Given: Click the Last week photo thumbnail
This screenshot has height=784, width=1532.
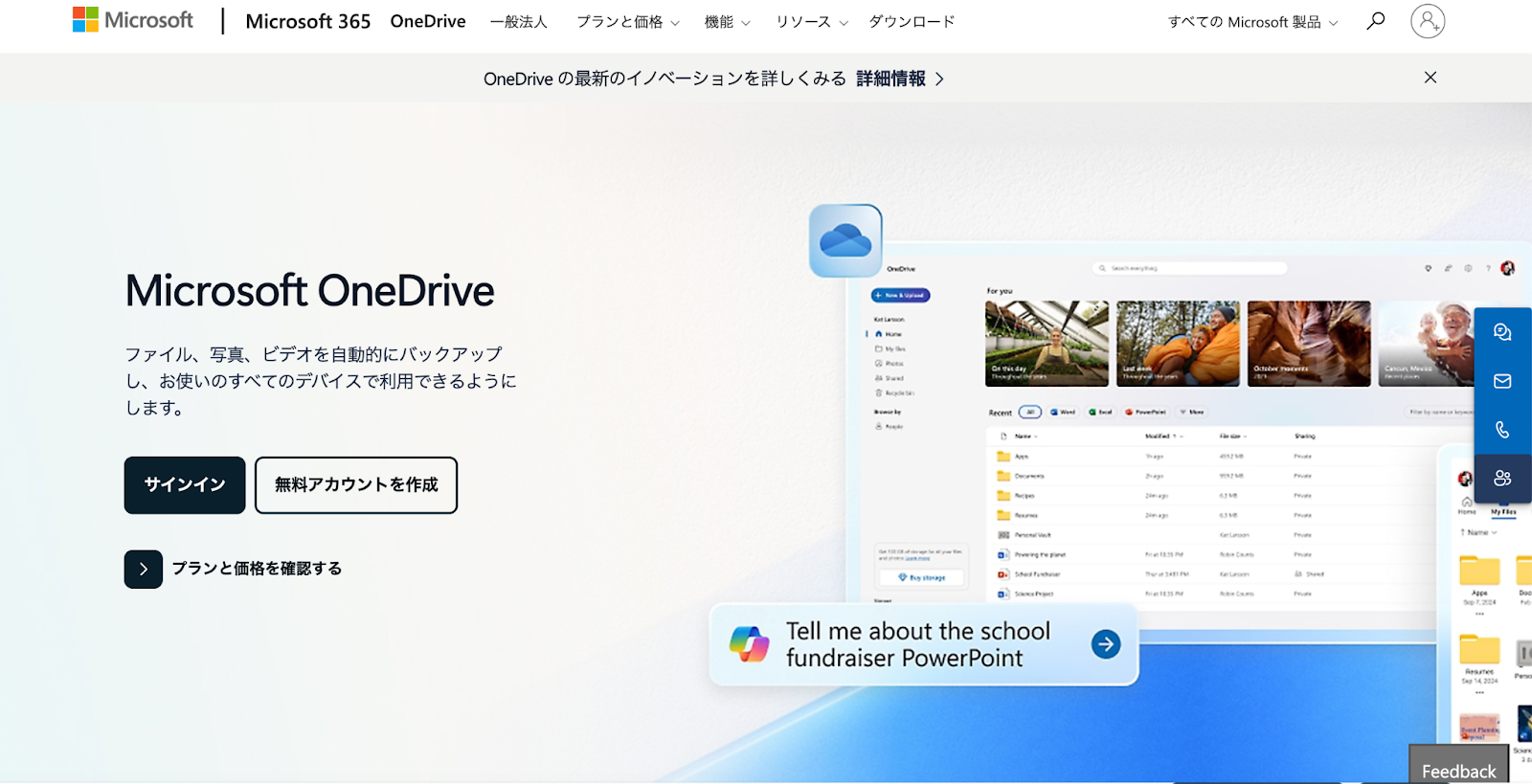Looking at the screenshot, I should pos(1178,344).
